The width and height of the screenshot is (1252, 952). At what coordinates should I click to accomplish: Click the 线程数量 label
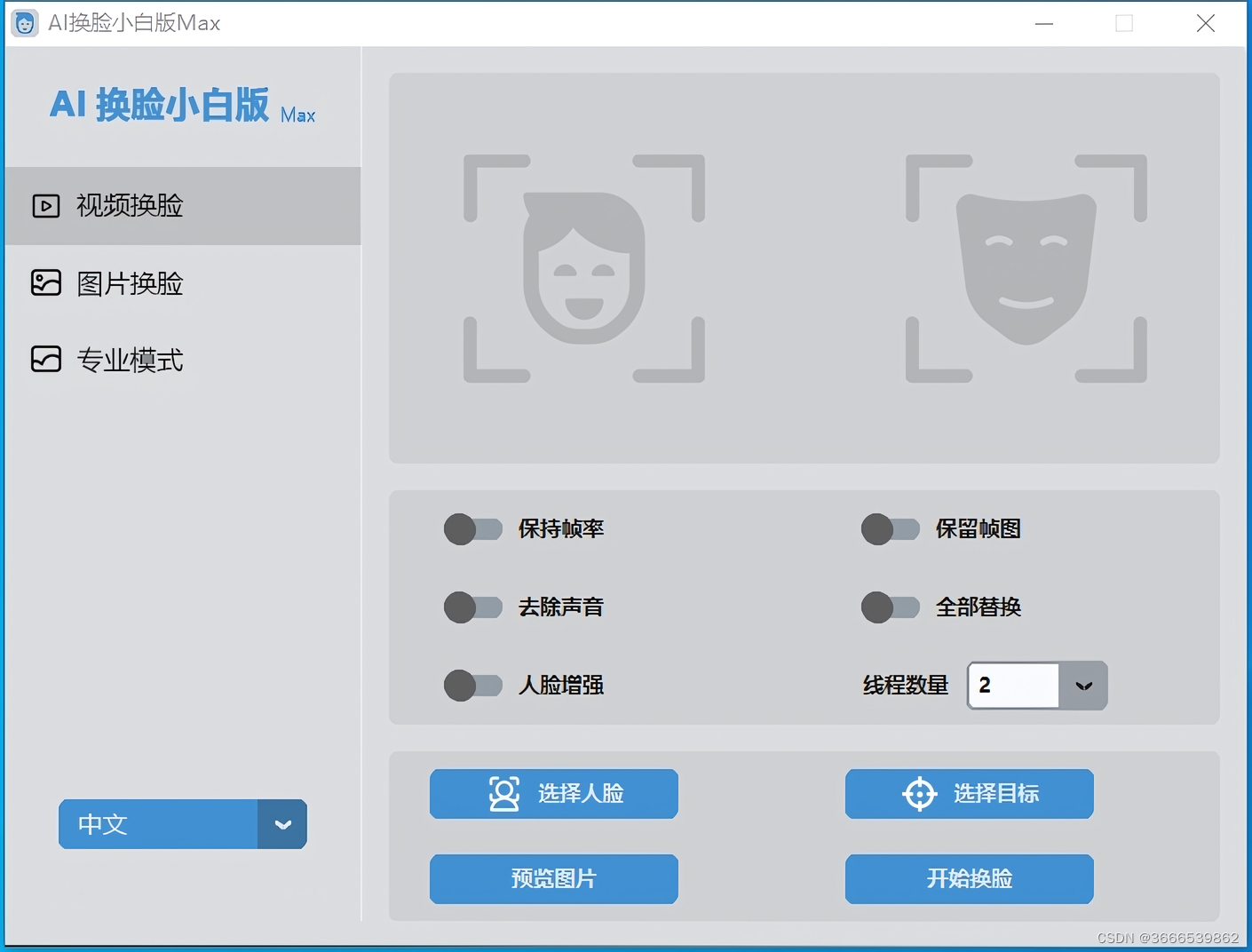pyautogui.click(x=906, y=686)
